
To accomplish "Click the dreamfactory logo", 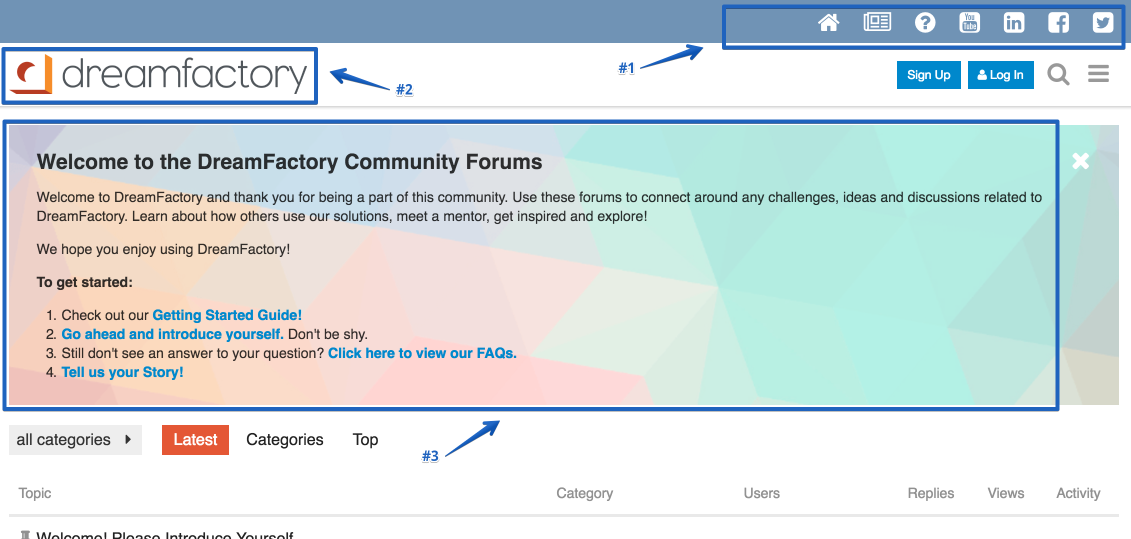I will point(159,75).
